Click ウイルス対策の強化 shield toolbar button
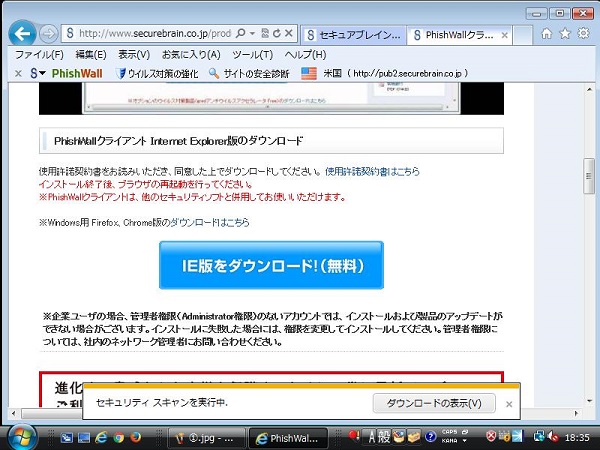The height and width of the screenshot is (450, 600). pos(157,73)
